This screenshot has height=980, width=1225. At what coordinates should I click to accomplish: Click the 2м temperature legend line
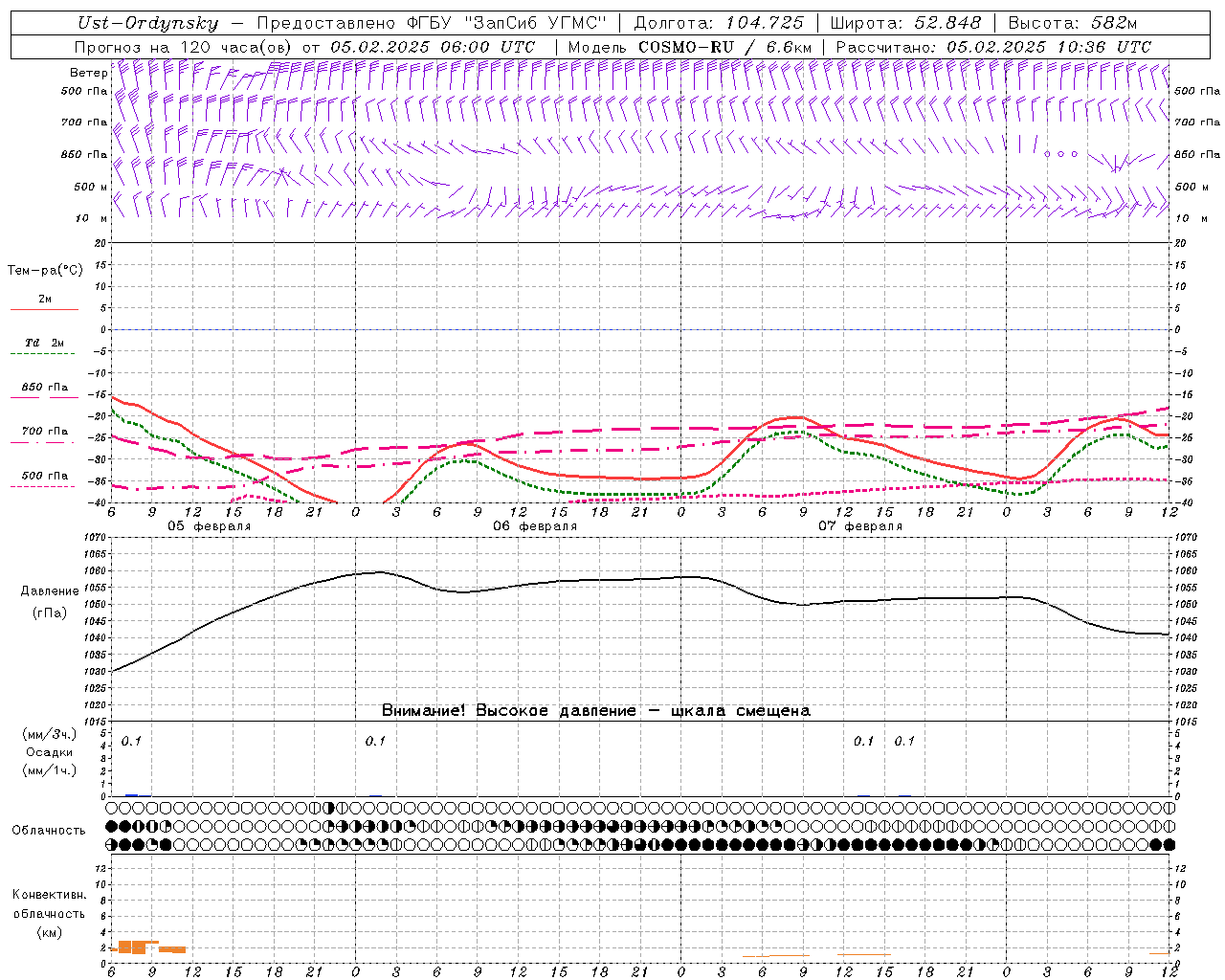pos(44,309)
